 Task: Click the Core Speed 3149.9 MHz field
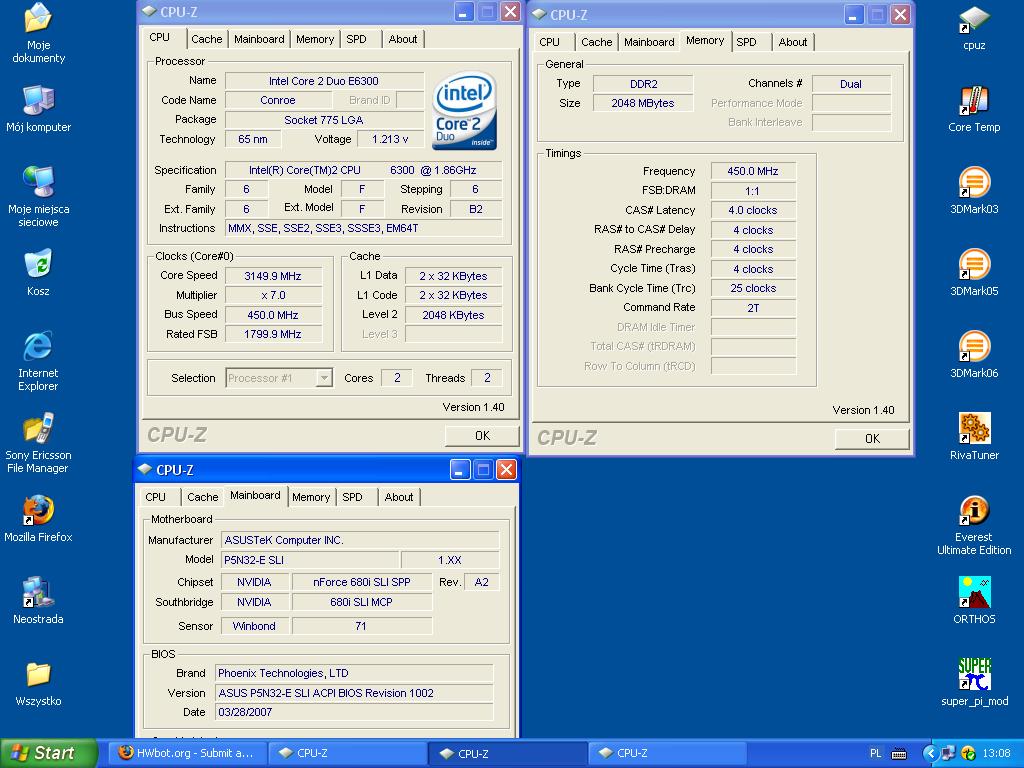click(273, 276)
